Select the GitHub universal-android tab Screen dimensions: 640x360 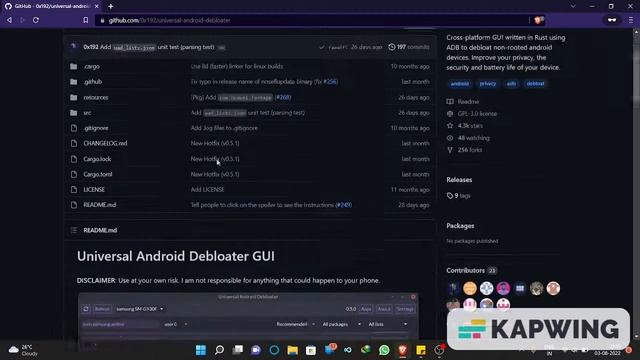(x=52, y=7)
